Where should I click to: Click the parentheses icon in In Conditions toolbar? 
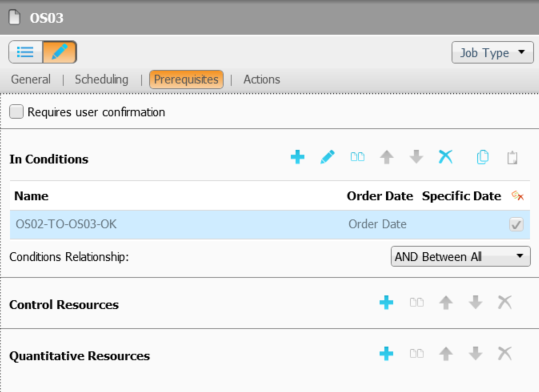[358, 157]
